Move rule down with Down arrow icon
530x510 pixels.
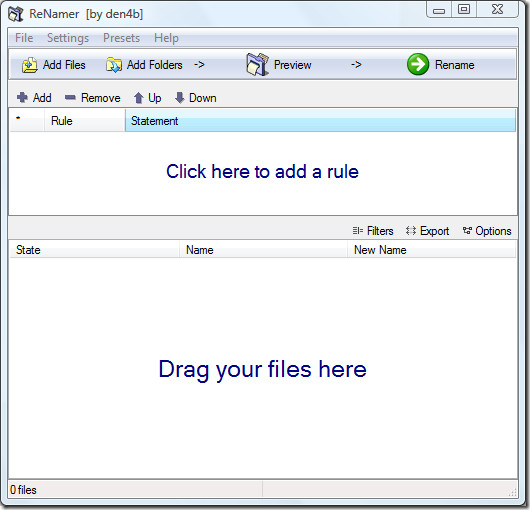coord(179,98)
